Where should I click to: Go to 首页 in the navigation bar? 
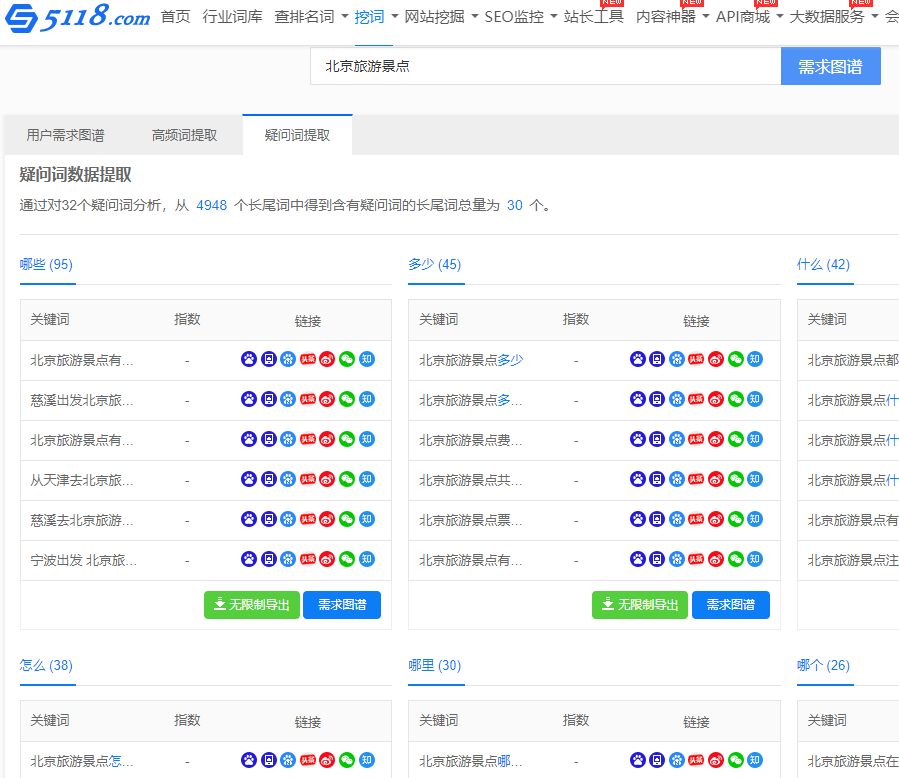click(175, 17)
